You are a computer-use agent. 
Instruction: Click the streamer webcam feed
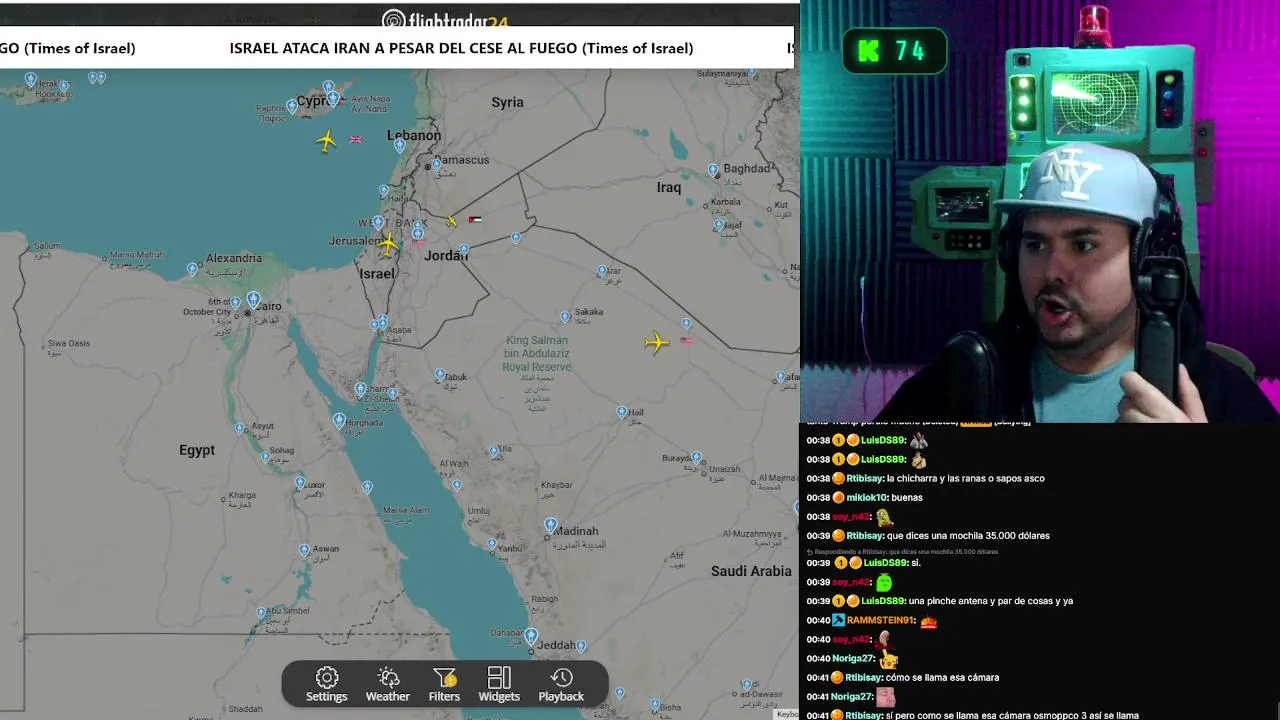(x=1040, y=210)
